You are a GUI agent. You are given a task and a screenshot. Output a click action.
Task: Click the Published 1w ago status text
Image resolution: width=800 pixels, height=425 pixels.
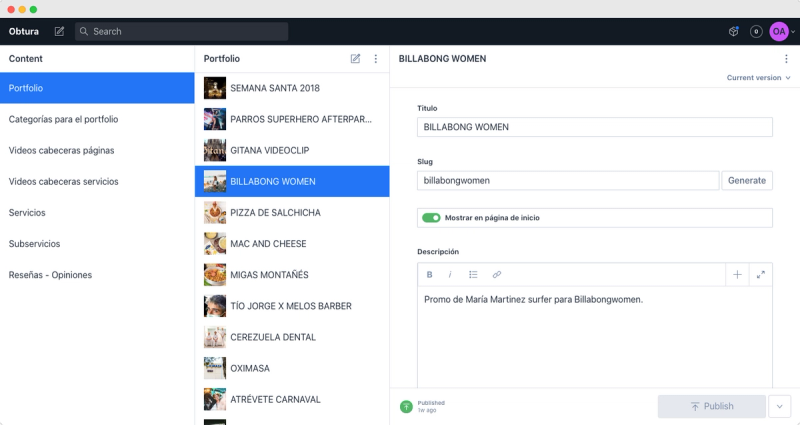(431, 407)
